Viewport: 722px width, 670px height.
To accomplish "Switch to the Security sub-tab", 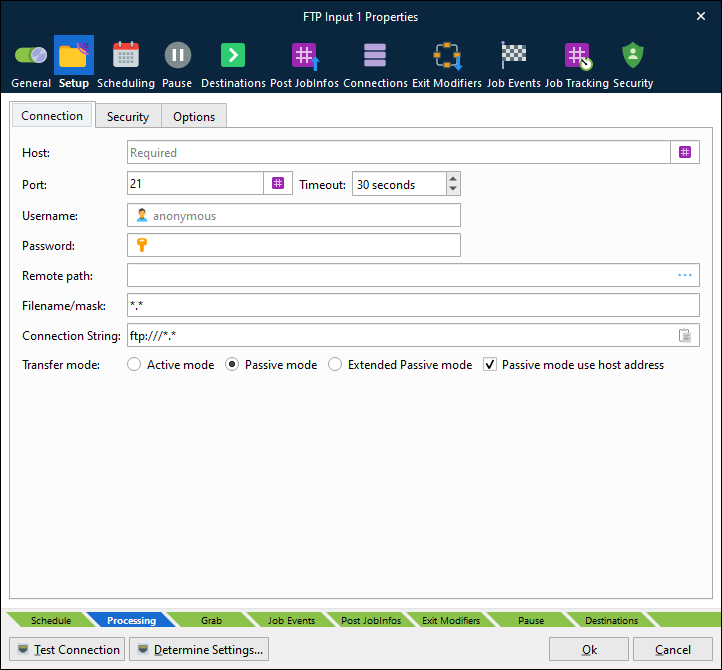I will pyautogui.click(x=128, y=117).
